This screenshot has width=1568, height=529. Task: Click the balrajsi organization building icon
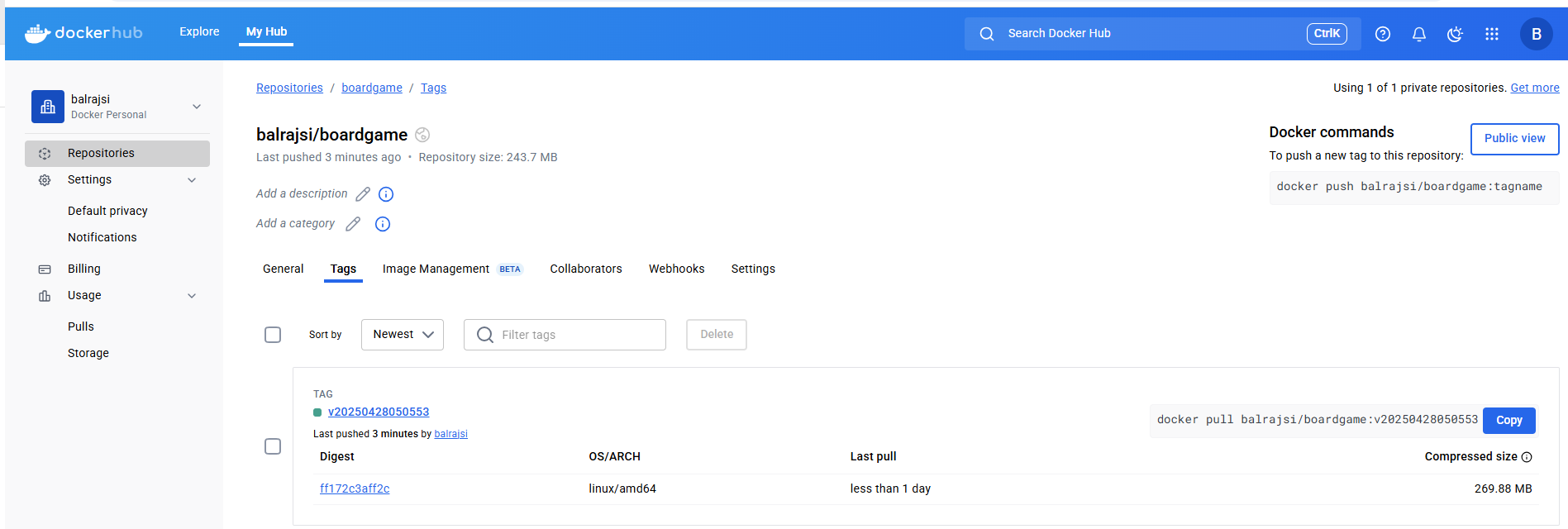coord(48,107)
